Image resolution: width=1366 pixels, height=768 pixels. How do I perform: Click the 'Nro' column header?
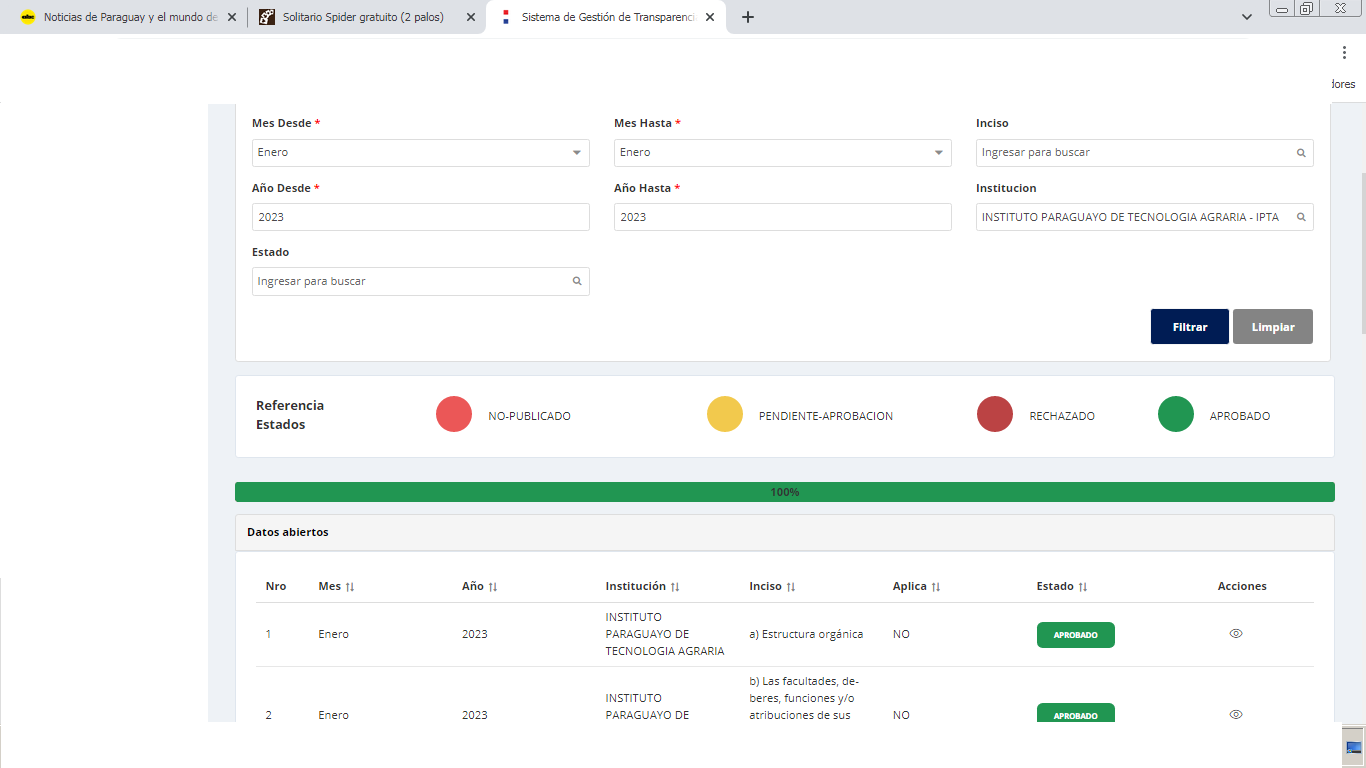tap(276, 586)
